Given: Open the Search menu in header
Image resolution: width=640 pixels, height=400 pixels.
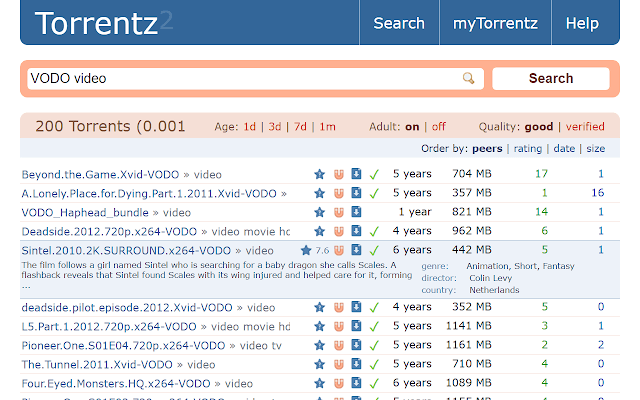Looking at the screenshot, I should pos(399,23).
